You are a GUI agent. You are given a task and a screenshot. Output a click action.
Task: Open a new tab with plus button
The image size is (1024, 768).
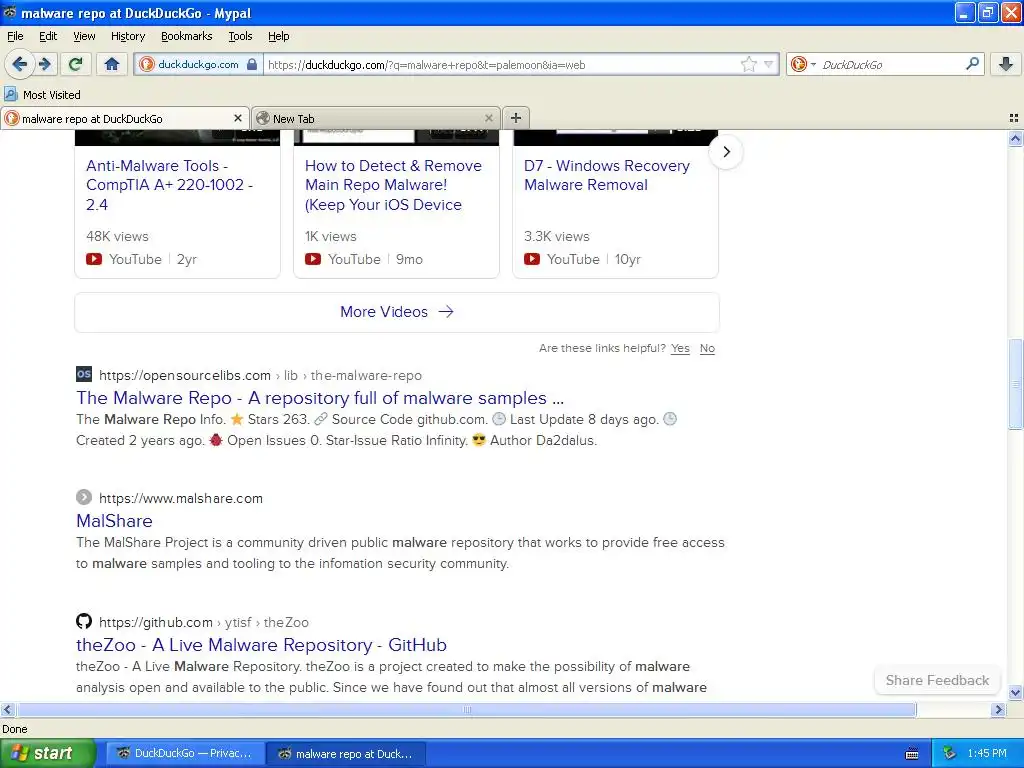[x=516, y=118]
